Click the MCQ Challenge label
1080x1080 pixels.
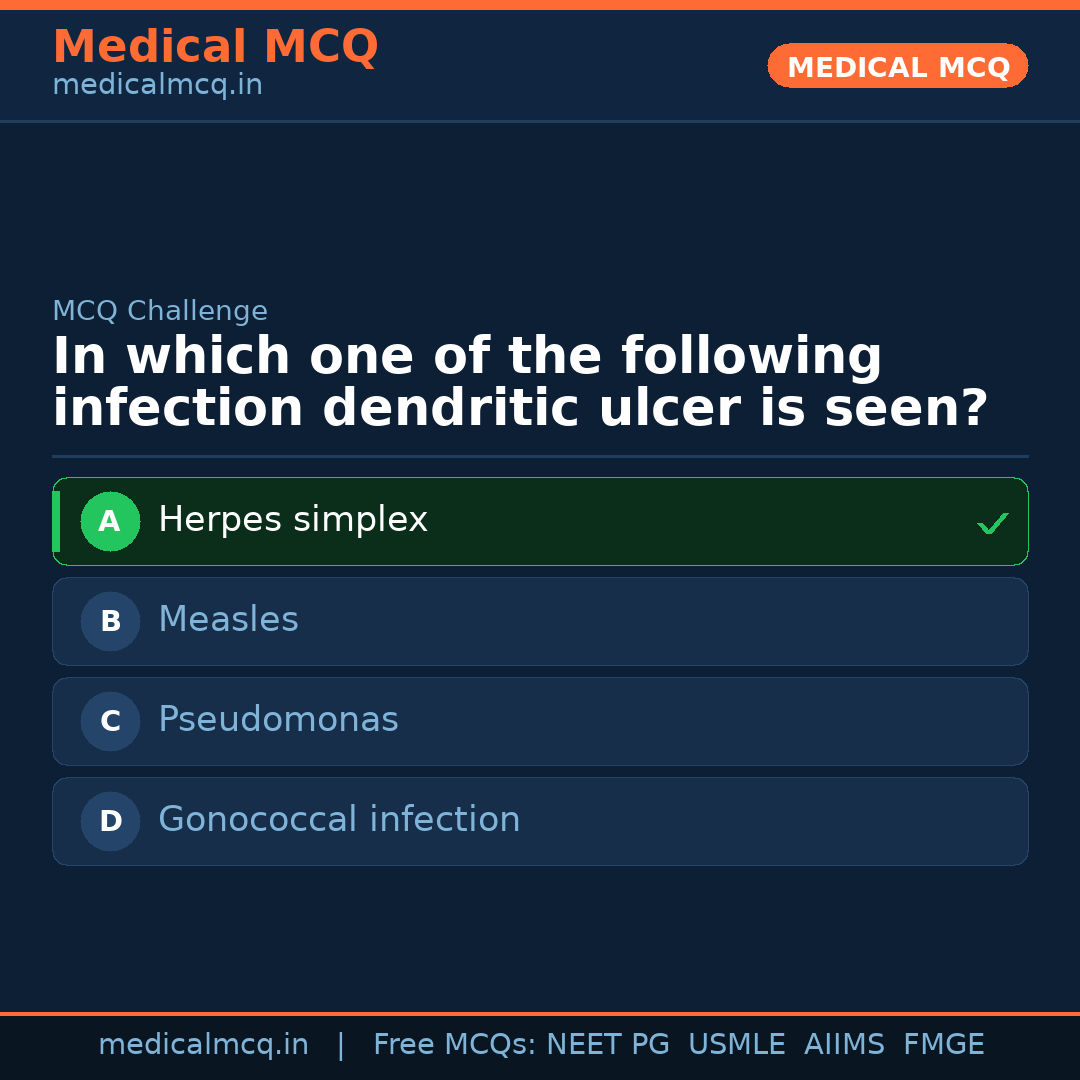(160, 311)
